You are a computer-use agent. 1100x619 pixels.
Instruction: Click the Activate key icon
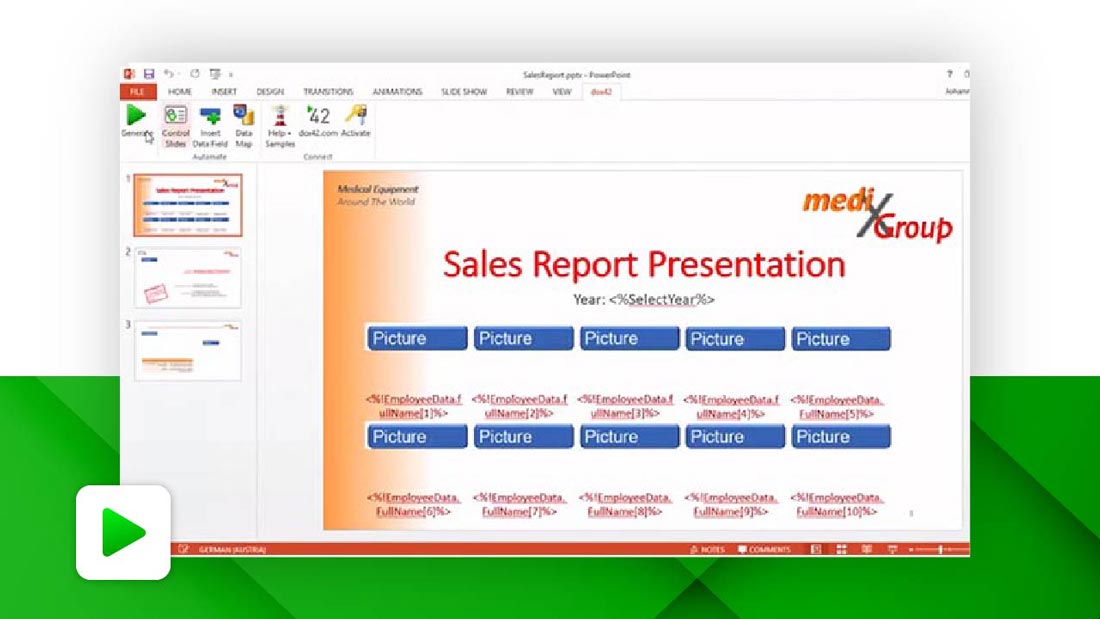(356, 121)
